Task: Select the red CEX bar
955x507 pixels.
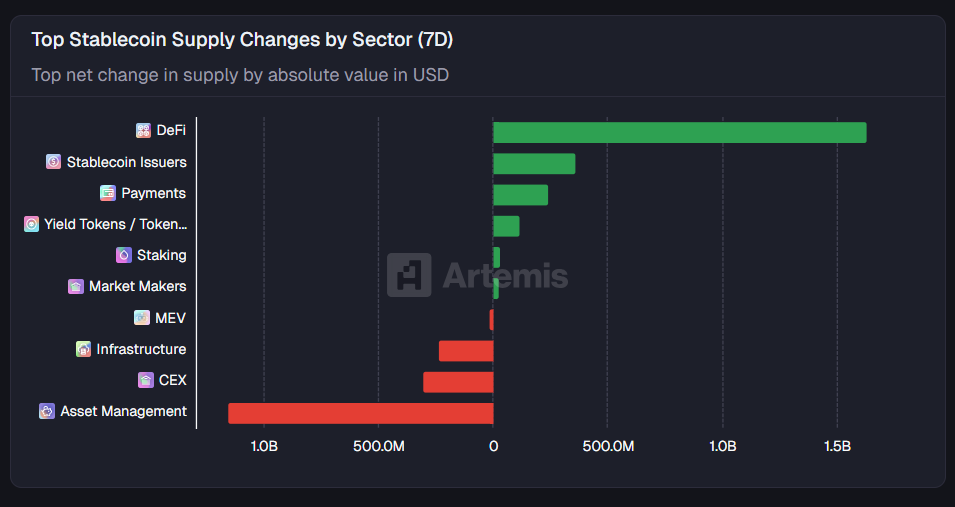Action: [458, 382]
